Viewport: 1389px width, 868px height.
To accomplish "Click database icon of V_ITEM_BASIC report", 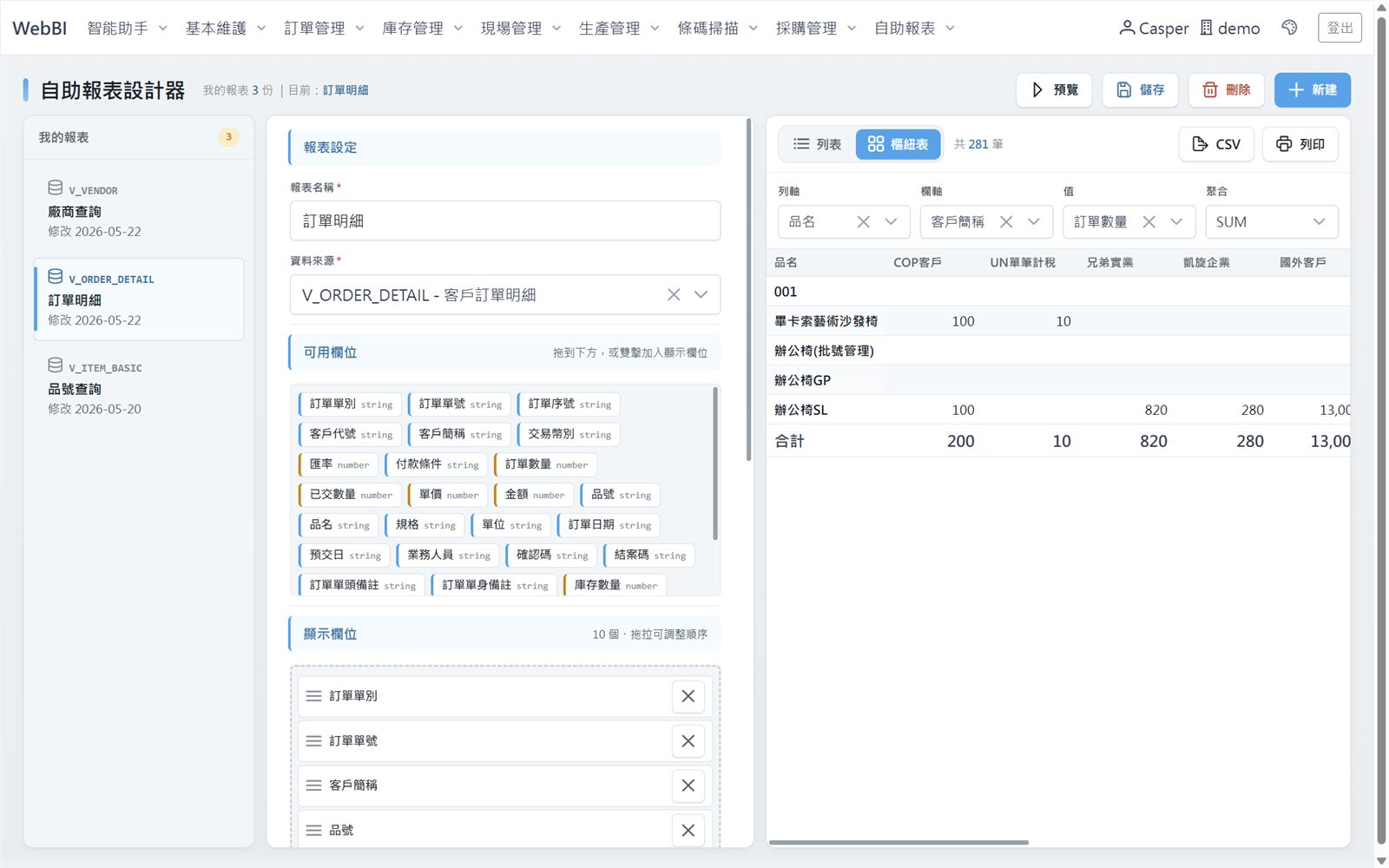I will pyautogui.click(x=56, y=365).
